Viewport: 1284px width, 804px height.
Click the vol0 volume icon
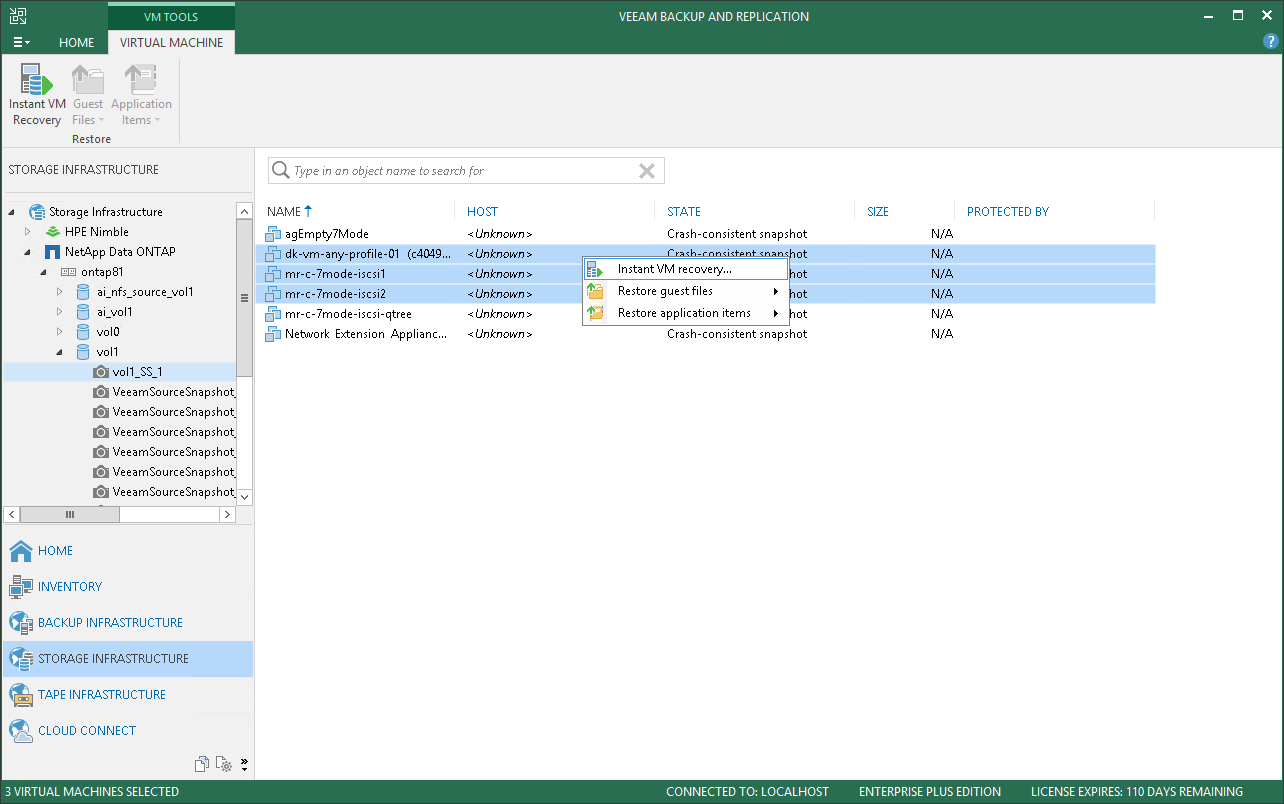(85, 332)
